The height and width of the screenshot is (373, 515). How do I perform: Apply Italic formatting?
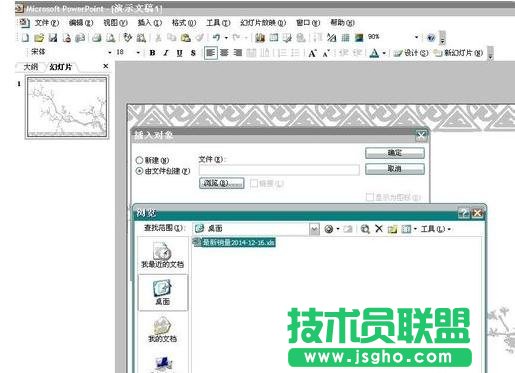click(x=166, y=53)
